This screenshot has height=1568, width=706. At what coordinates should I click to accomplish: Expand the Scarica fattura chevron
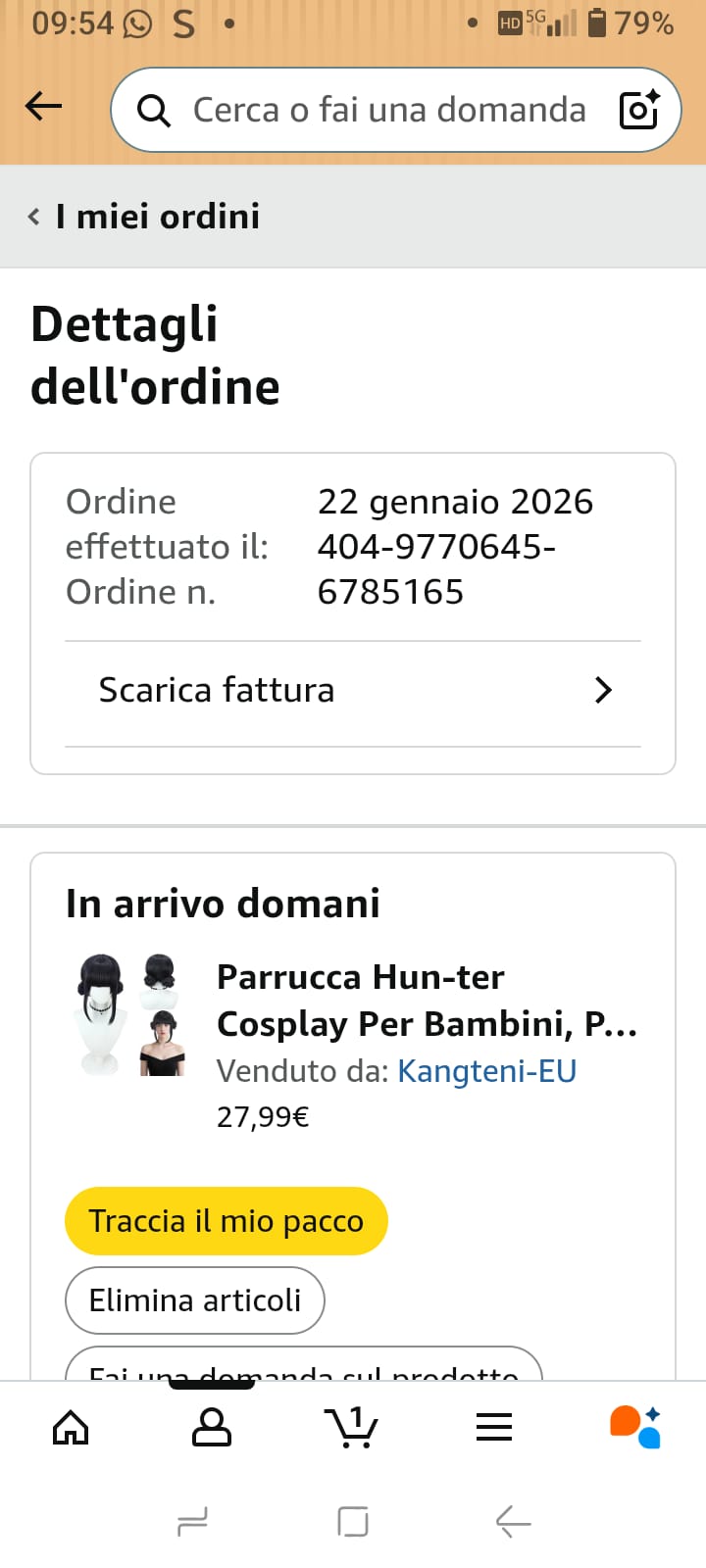click(603, 691)
